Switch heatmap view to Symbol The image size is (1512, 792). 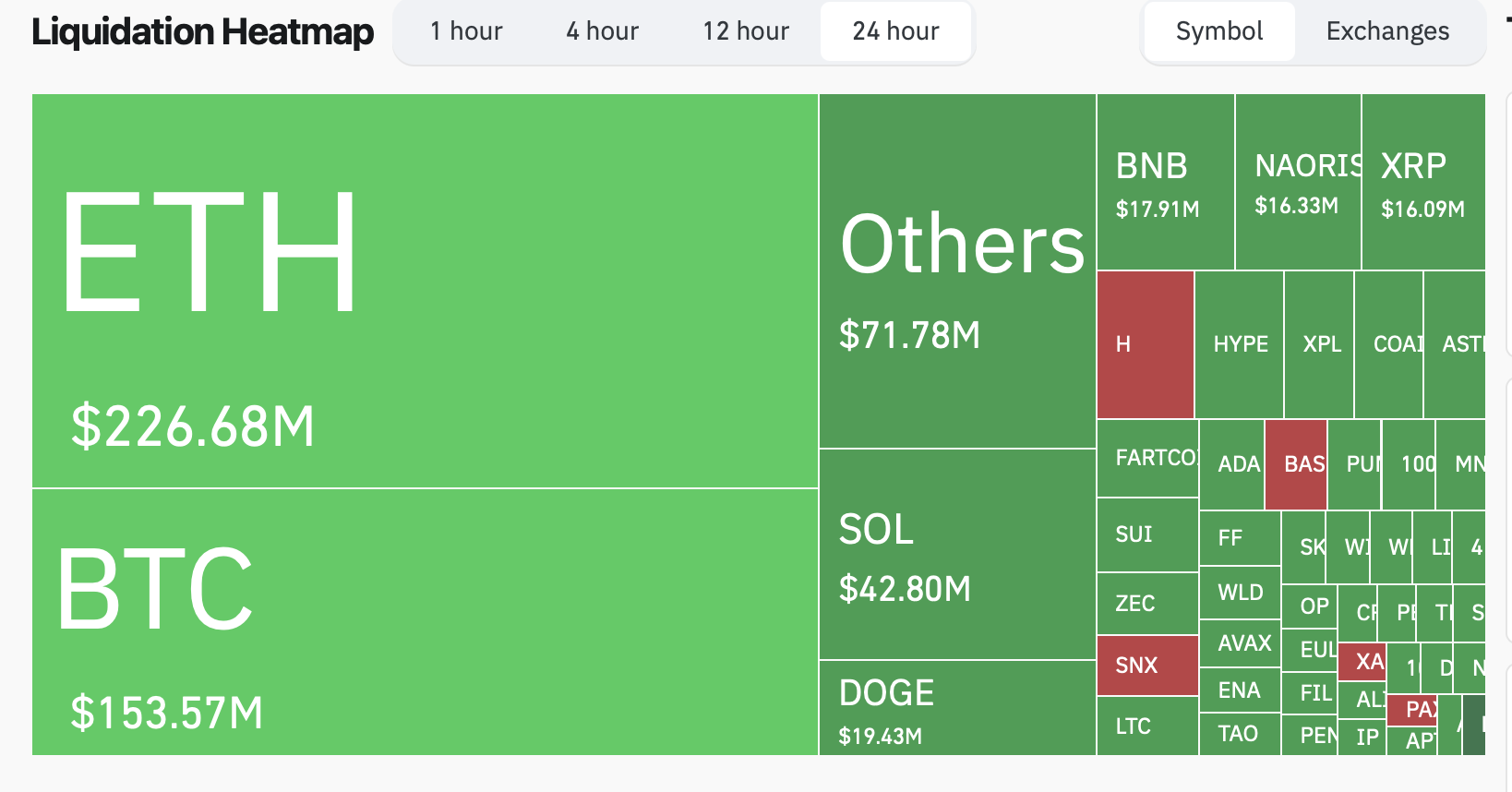(x=1218, y=31)
